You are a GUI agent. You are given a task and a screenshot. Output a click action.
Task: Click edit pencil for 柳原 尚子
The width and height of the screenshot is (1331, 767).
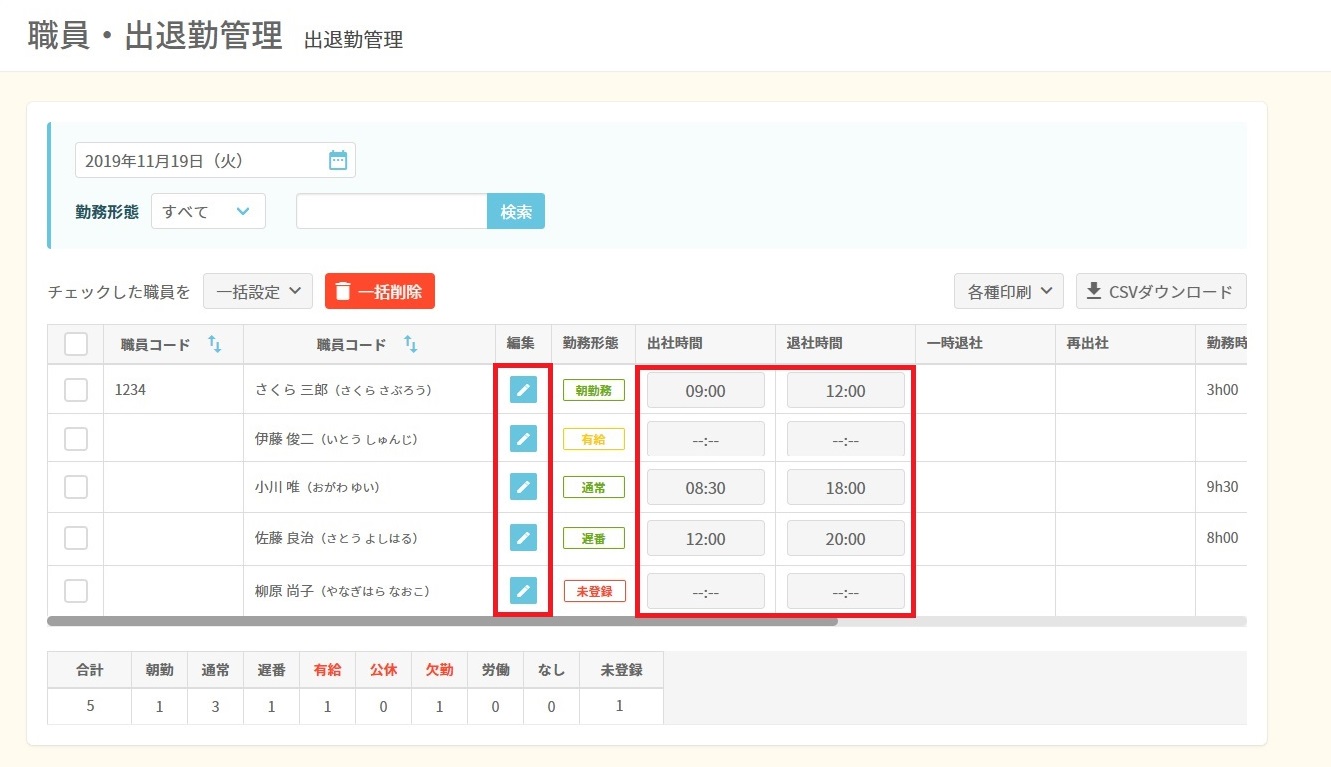523,590
